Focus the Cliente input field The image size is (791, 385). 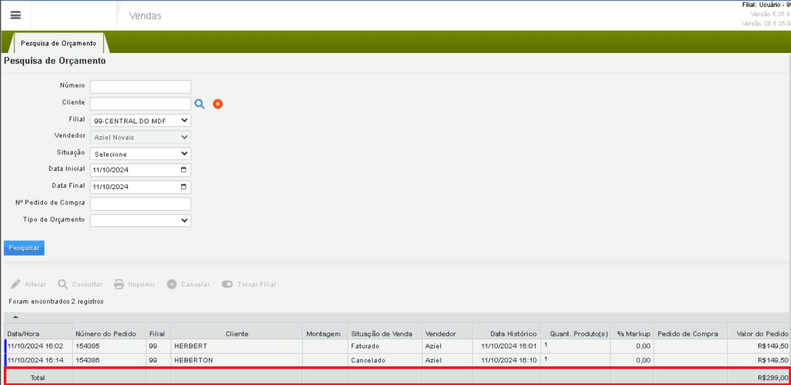pos(140,104)
